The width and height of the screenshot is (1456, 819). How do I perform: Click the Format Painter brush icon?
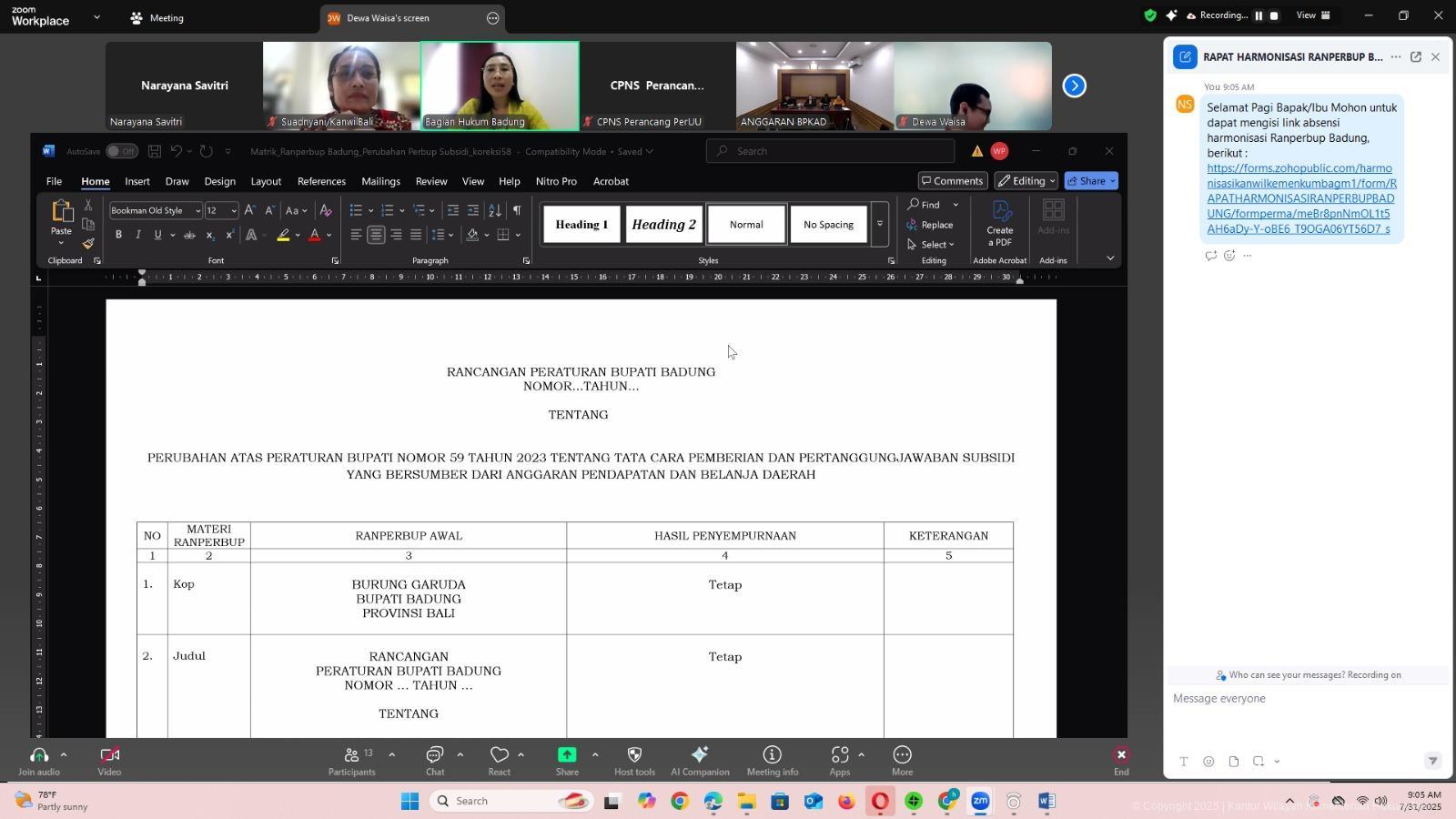[x=88, y=243]
